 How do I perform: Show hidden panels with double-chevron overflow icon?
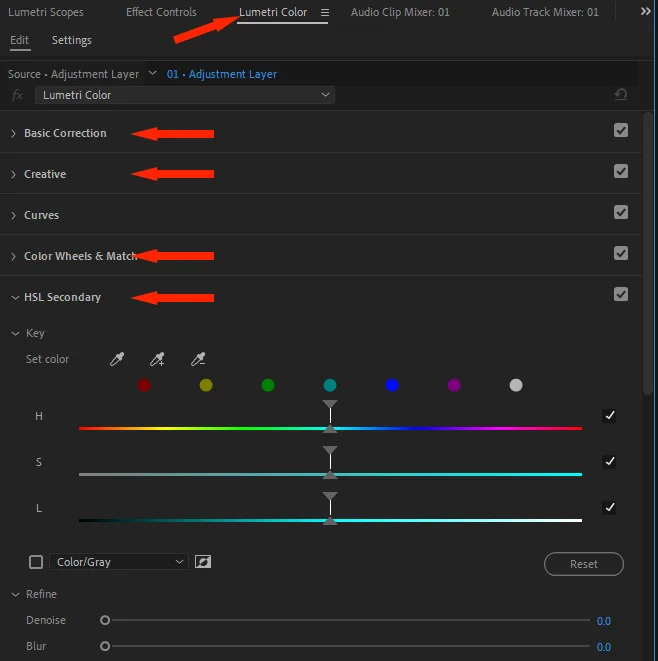645,11
